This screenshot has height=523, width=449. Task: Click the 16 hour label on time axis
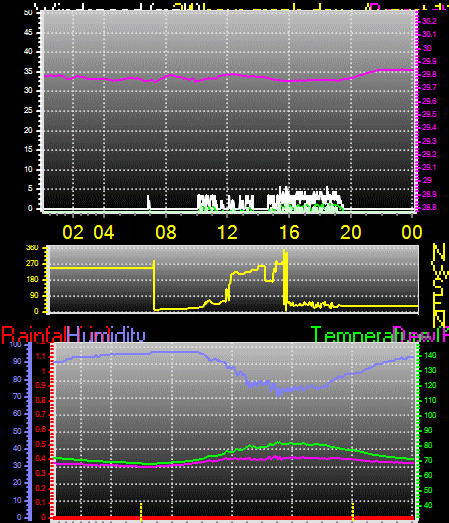[289, 232]
